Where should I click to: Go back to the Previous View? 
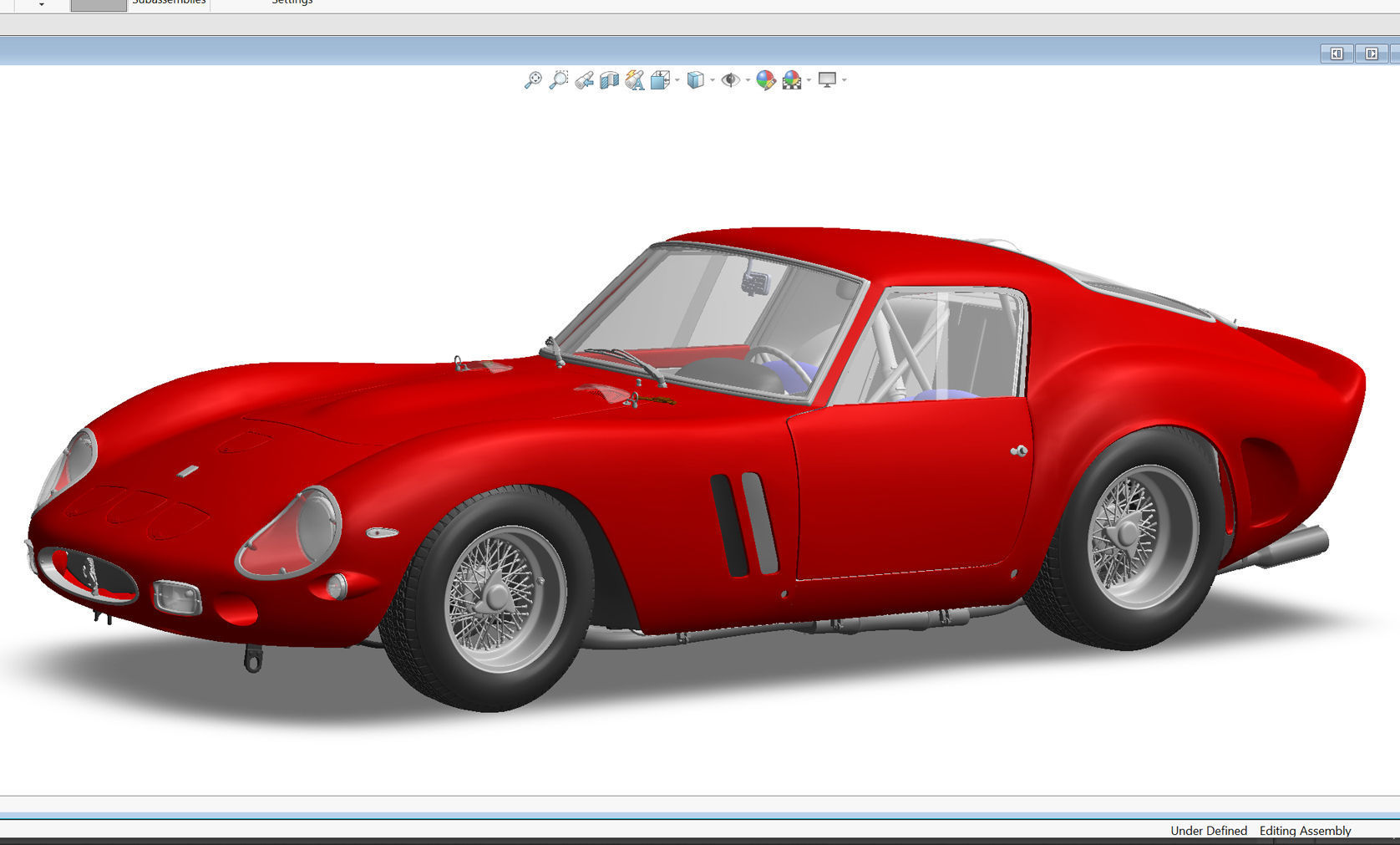584,80
